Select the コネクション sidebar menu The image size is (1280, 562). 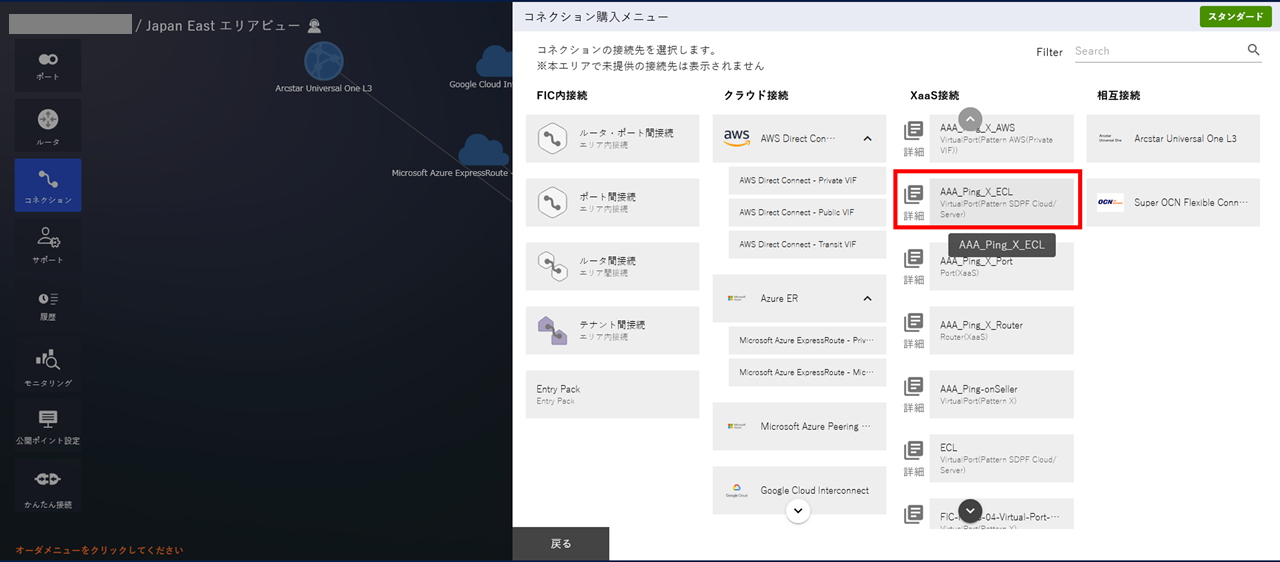tap(48, 185)
